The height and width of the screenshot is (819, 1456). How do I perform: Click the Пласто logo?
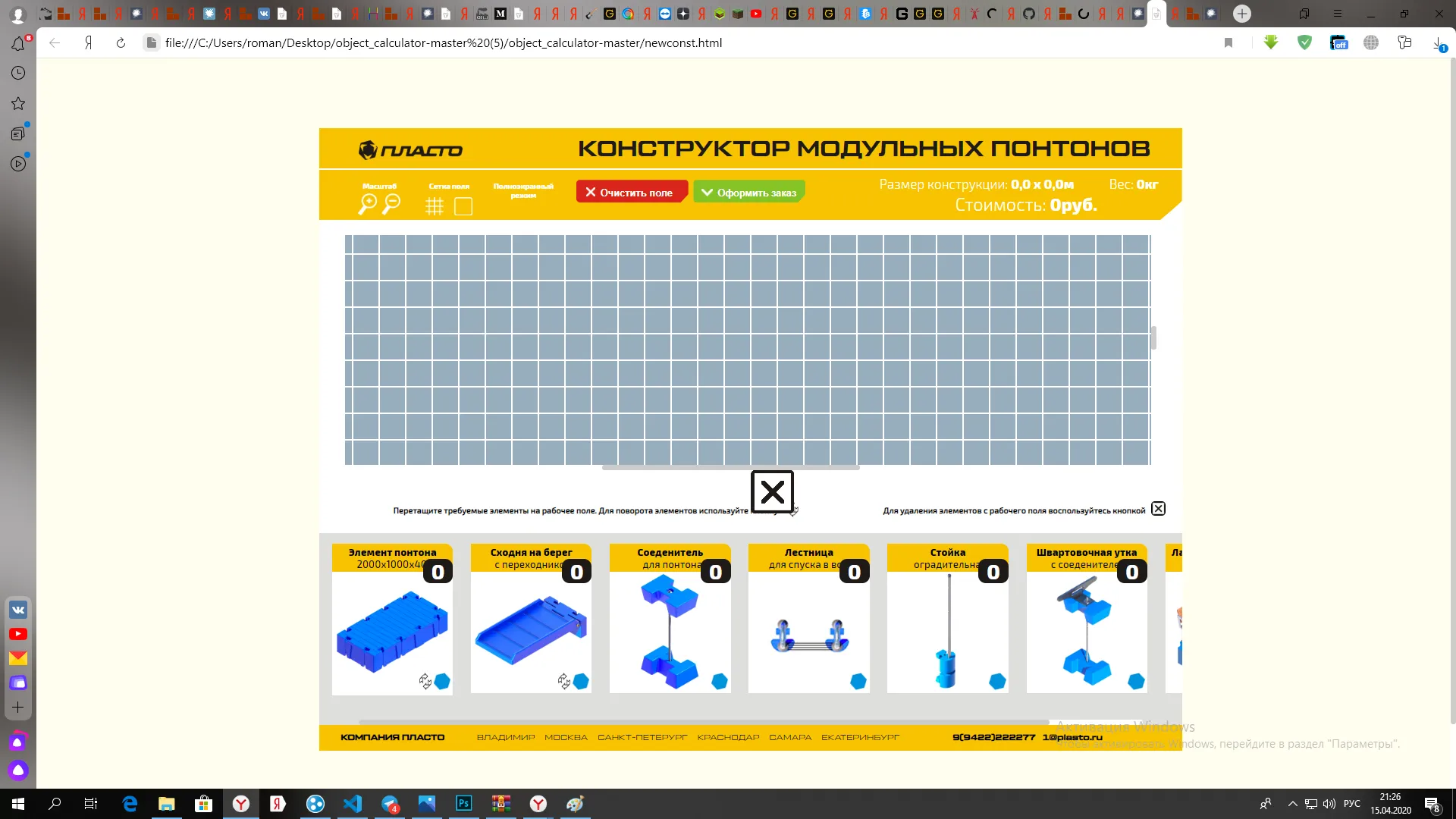tap(410, 150)
